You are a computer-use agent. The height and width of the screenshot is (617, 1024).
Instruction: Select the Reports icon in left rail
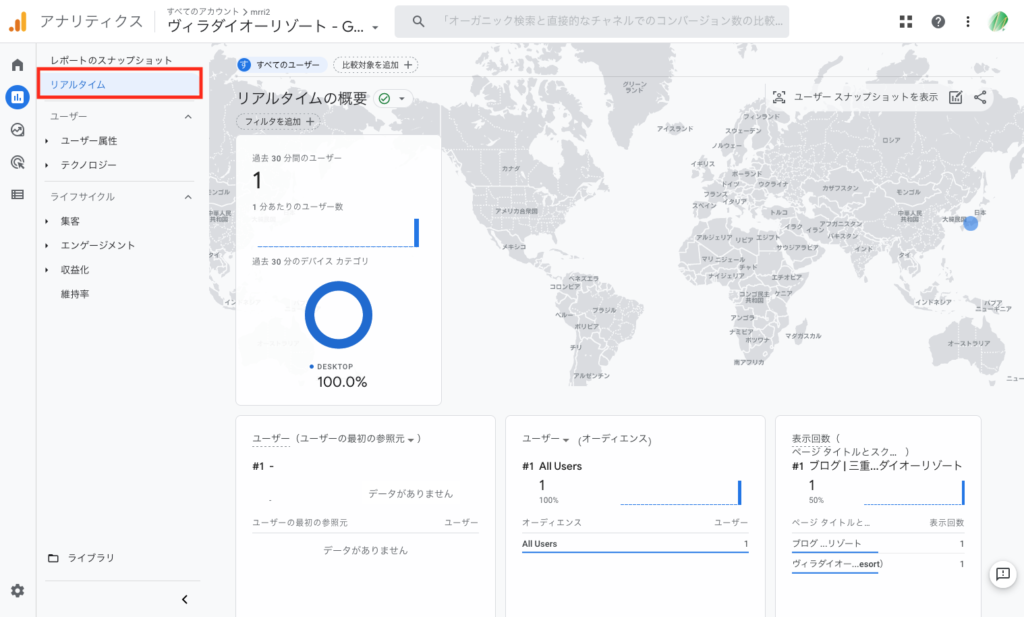[x=17, y=97]
